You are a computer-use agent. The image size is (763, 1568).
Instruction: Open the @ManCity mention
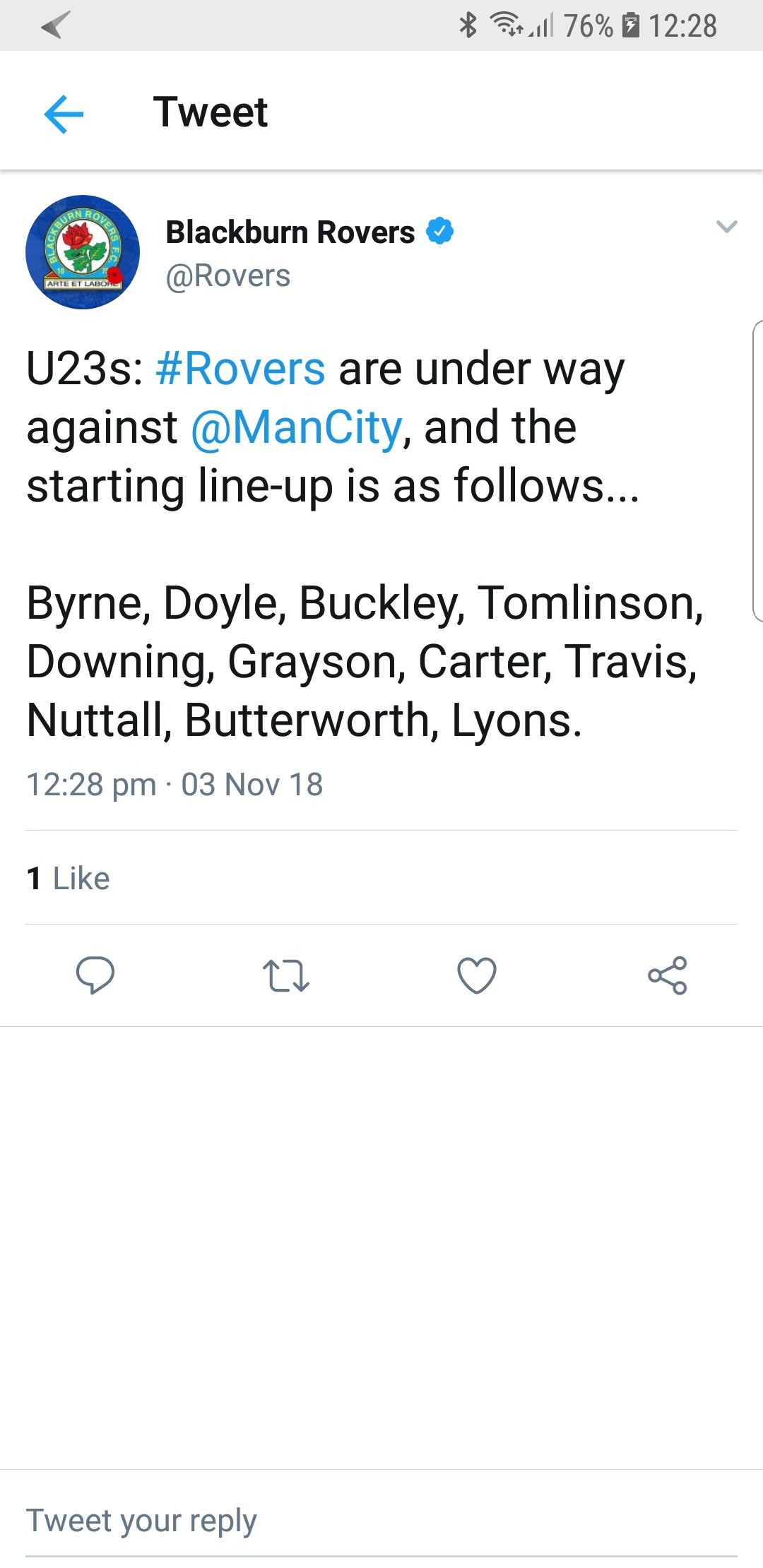click(x=297, y=427)
